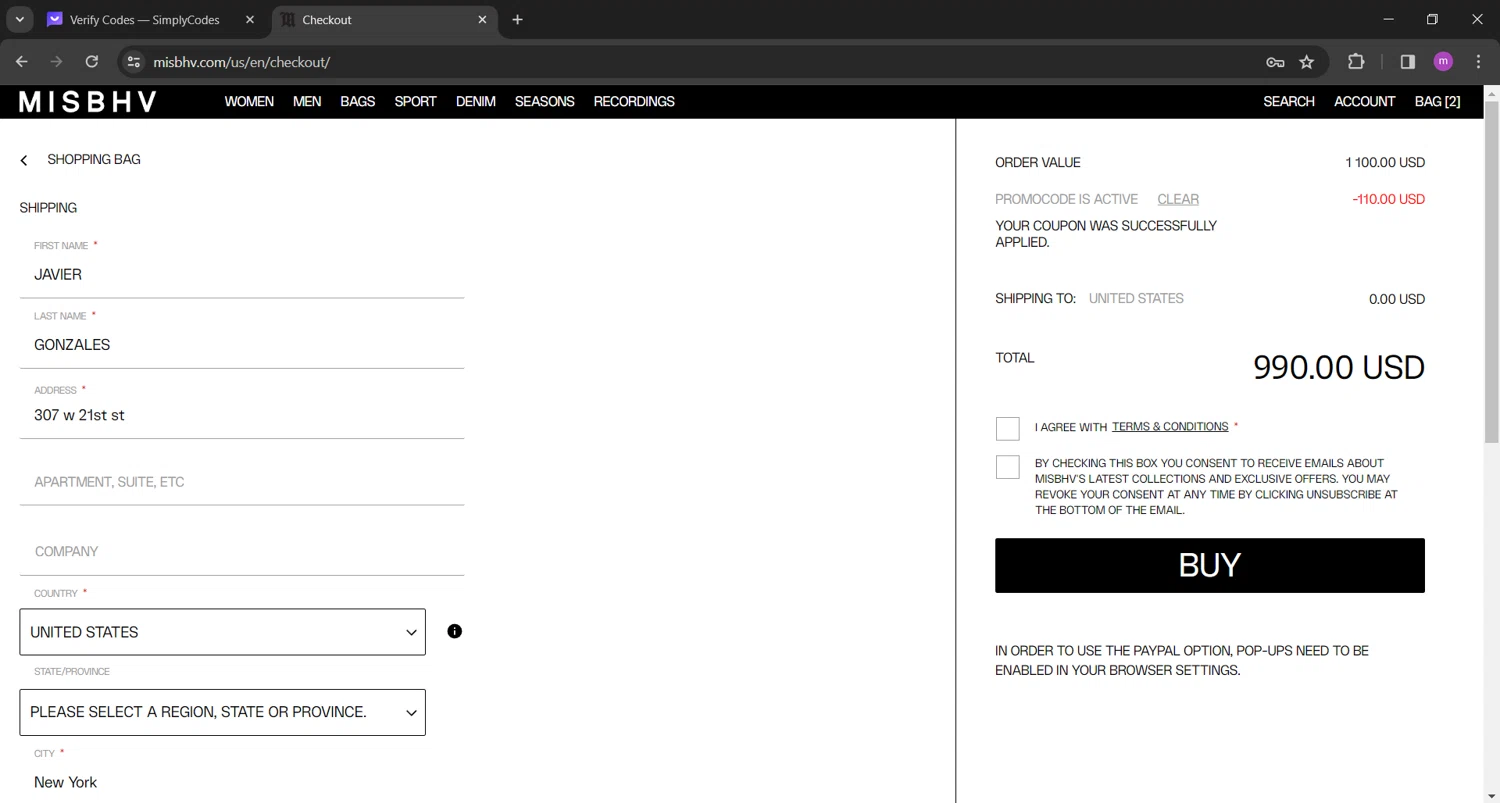
Task: Click the First Name field with JAVIER
Action: click(242, 274)
